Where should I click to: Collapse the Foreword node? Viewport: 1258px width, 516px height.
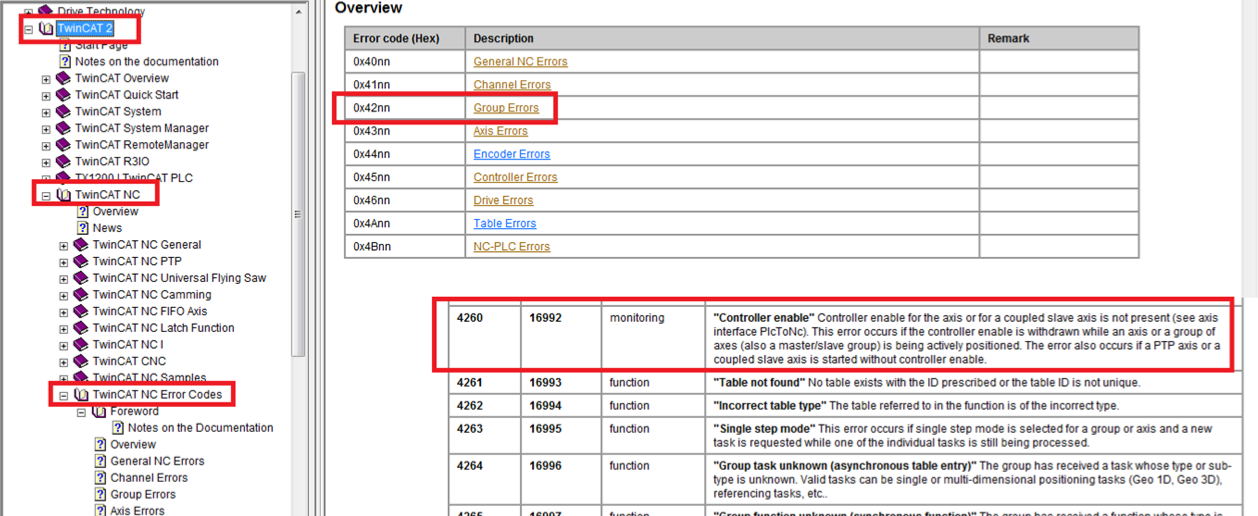[x=82, y=412]
